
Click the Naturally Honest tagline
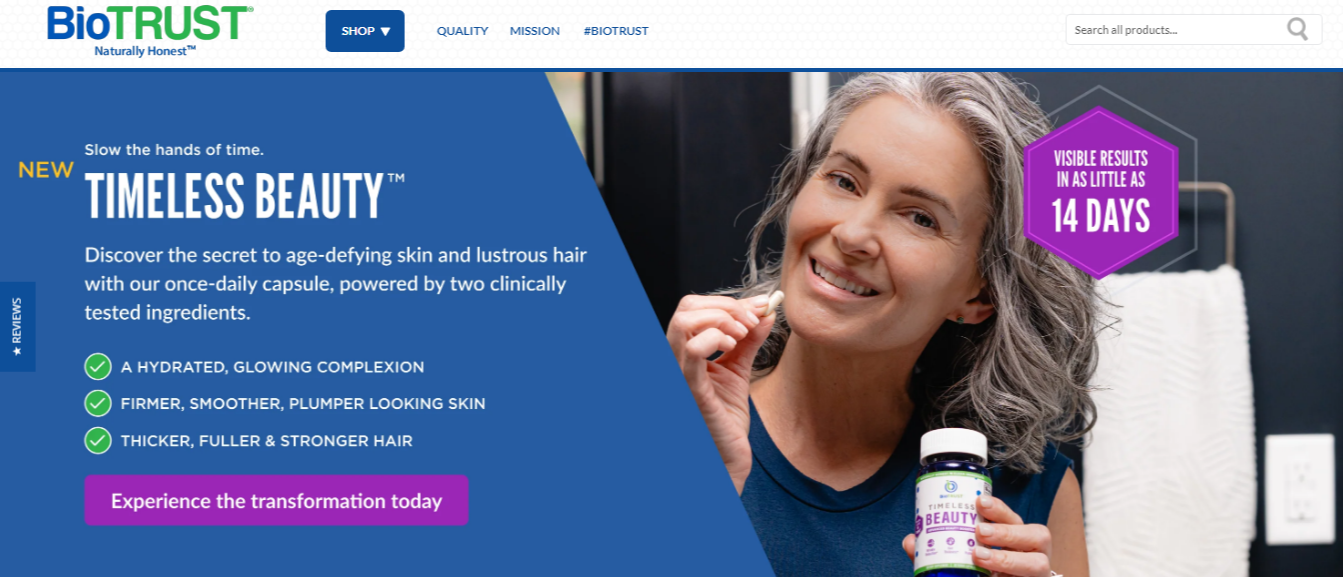tap(145, 51)
